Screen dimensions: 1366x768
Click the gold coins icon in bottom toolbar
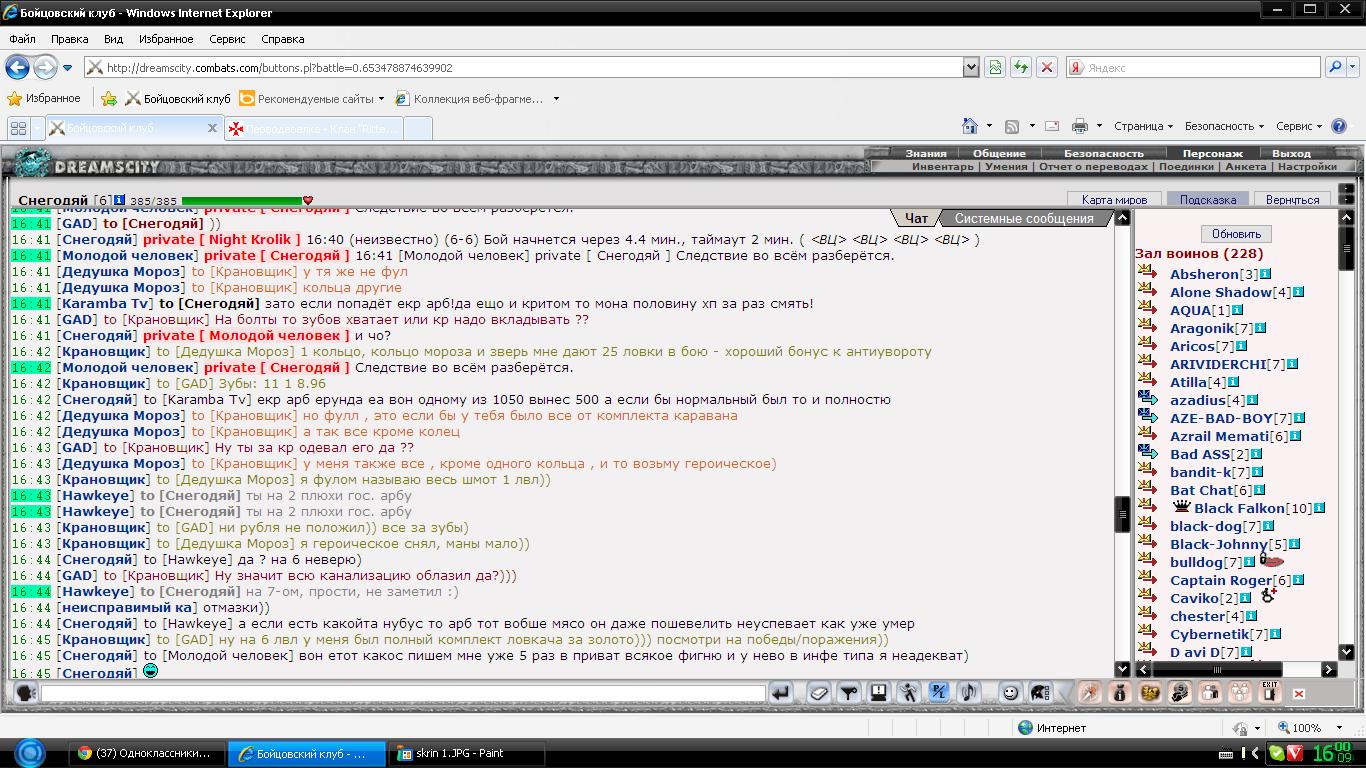tap(1150, 692)
